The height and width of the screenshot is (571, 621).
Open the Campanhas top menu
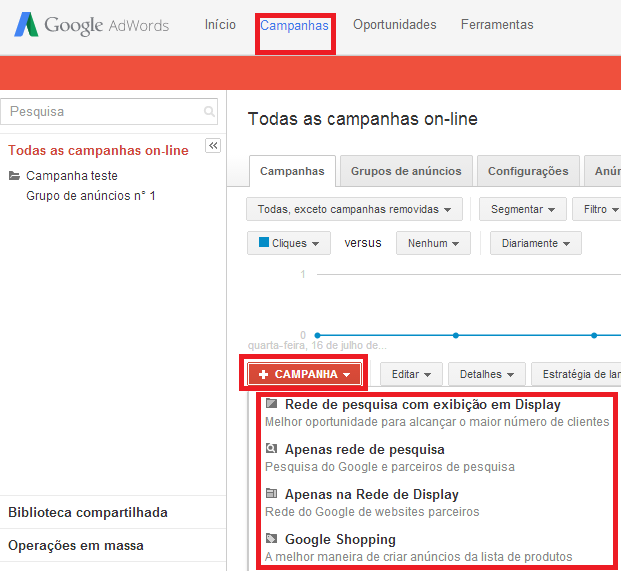click(x=294, y=26)
